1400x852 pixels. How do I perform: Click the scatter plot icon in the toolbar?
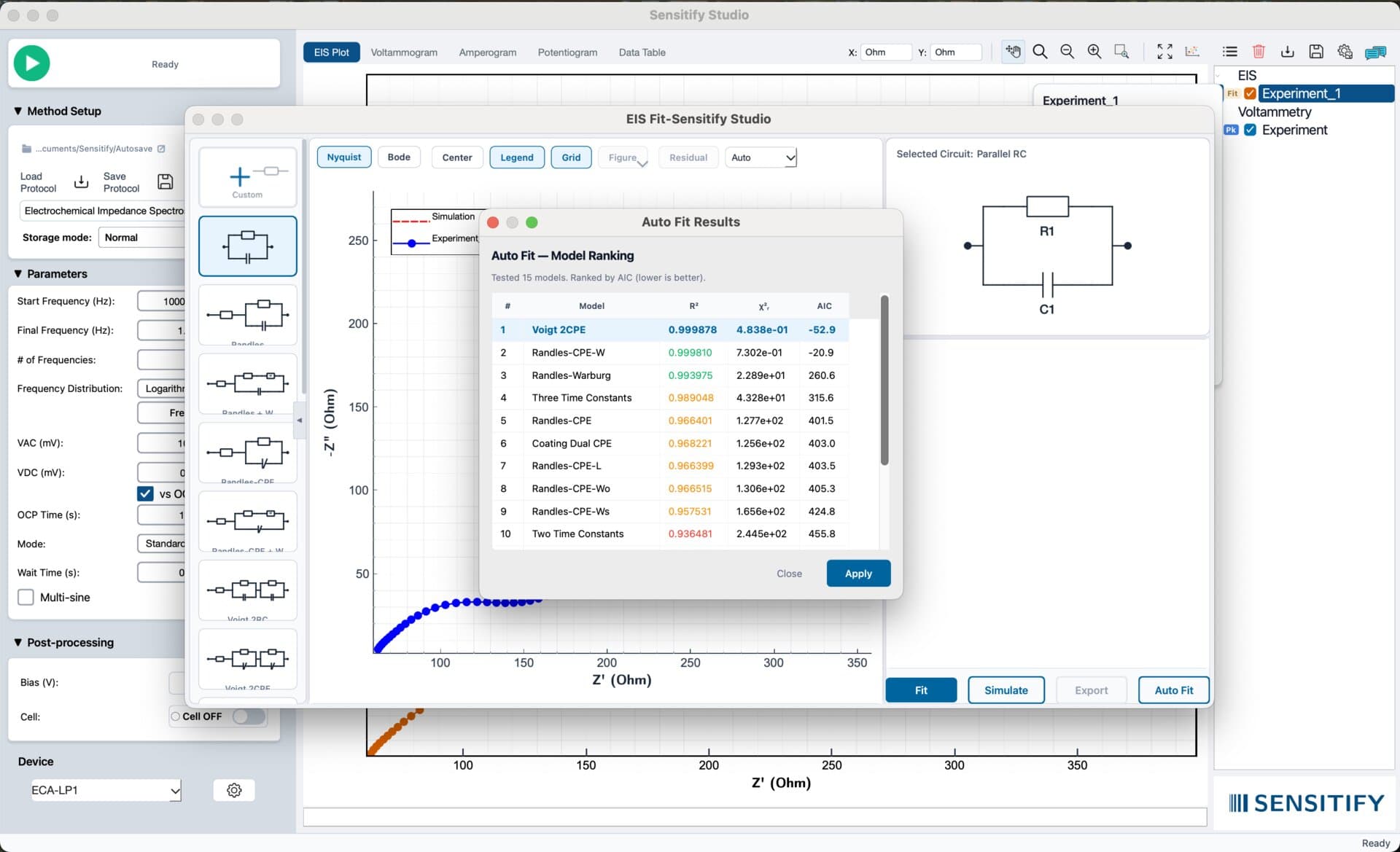(x=1192, y=52)
